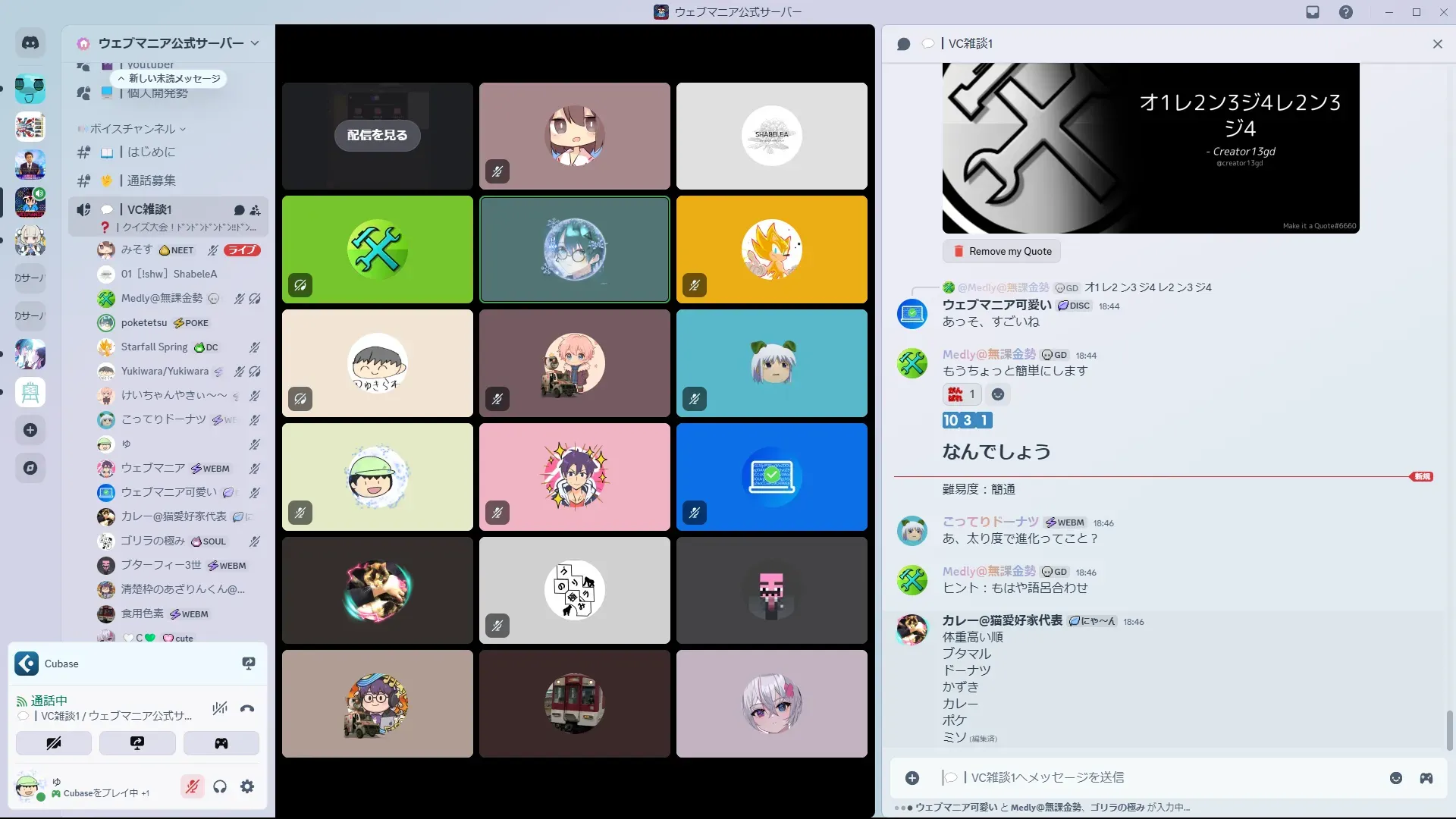
Task: Open はじめに channel
Action: [x=152, y=152]
